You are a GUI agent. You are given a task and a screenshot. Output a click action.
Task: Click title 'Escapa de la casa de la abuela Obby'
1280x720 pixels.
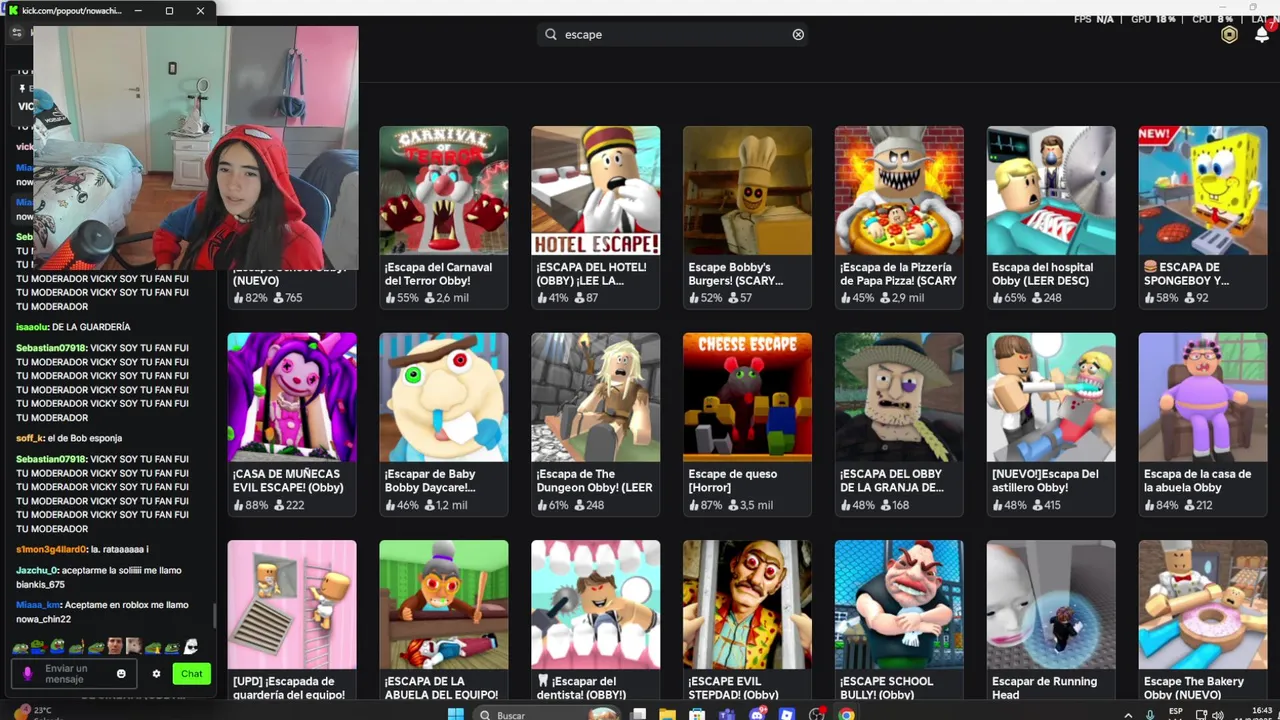point(1197,481)
